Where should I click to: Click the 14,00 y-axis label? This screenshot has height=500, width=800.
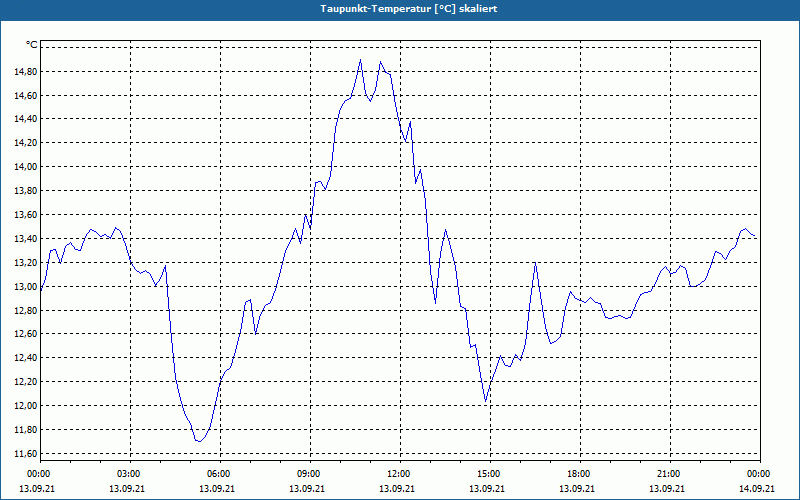(x=25, y=167)
